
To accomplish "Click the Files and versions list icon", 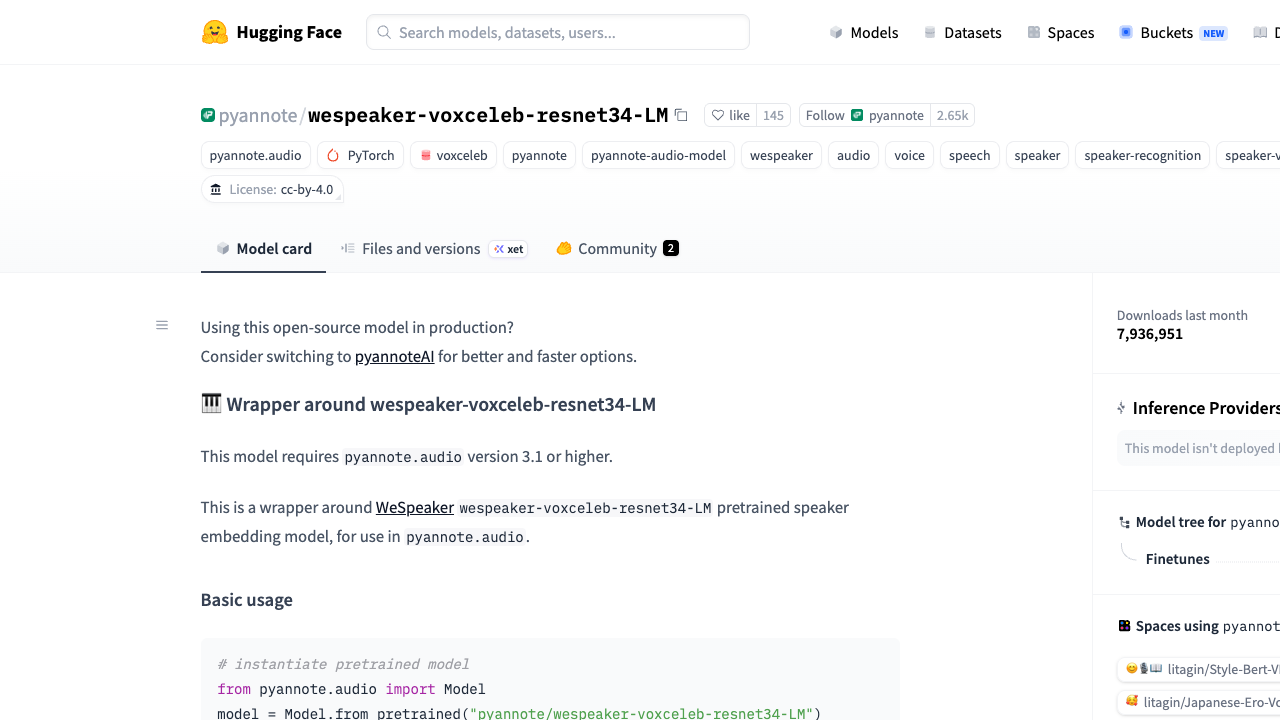I will coord(347,248).
